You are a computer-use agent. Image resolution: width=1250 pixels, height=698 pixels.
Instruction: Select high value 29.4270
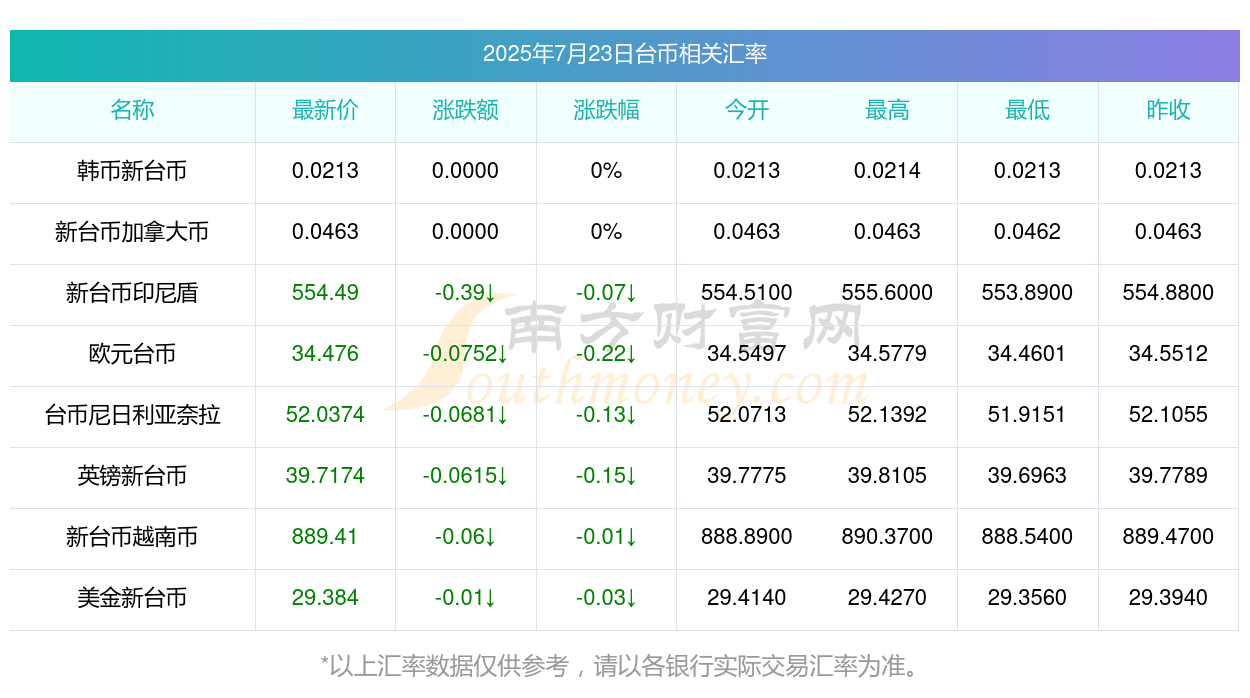click(887, 598)
